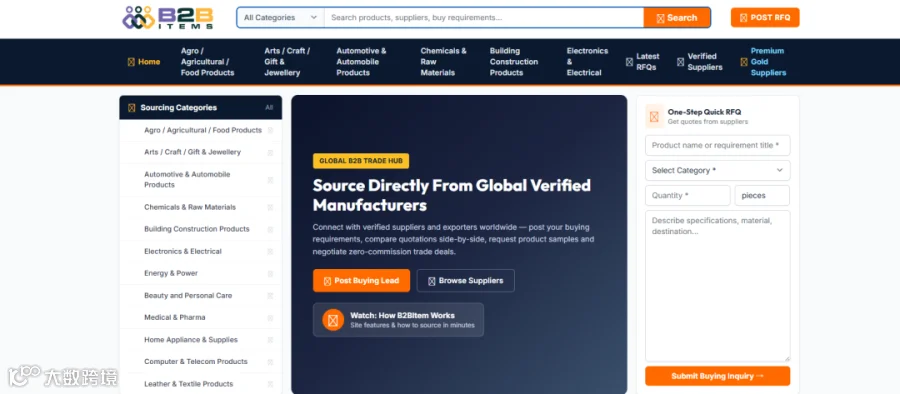Open the Chemicals & Raw Materials nav item
Screen dimensions: 900x394
[443, 62]
